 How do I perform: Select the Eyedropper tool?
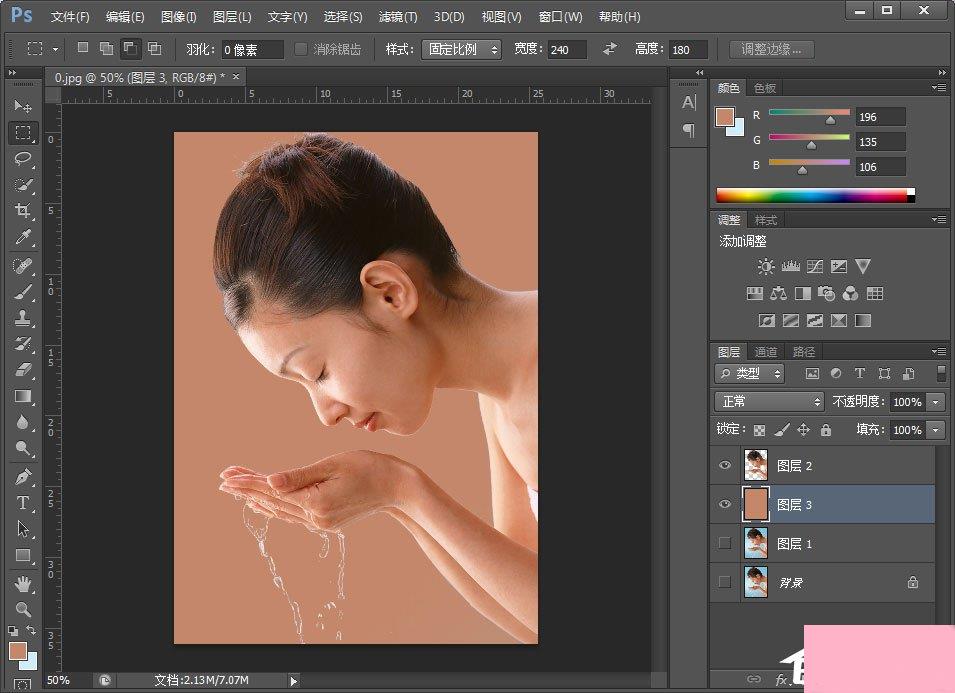point(23,237)
